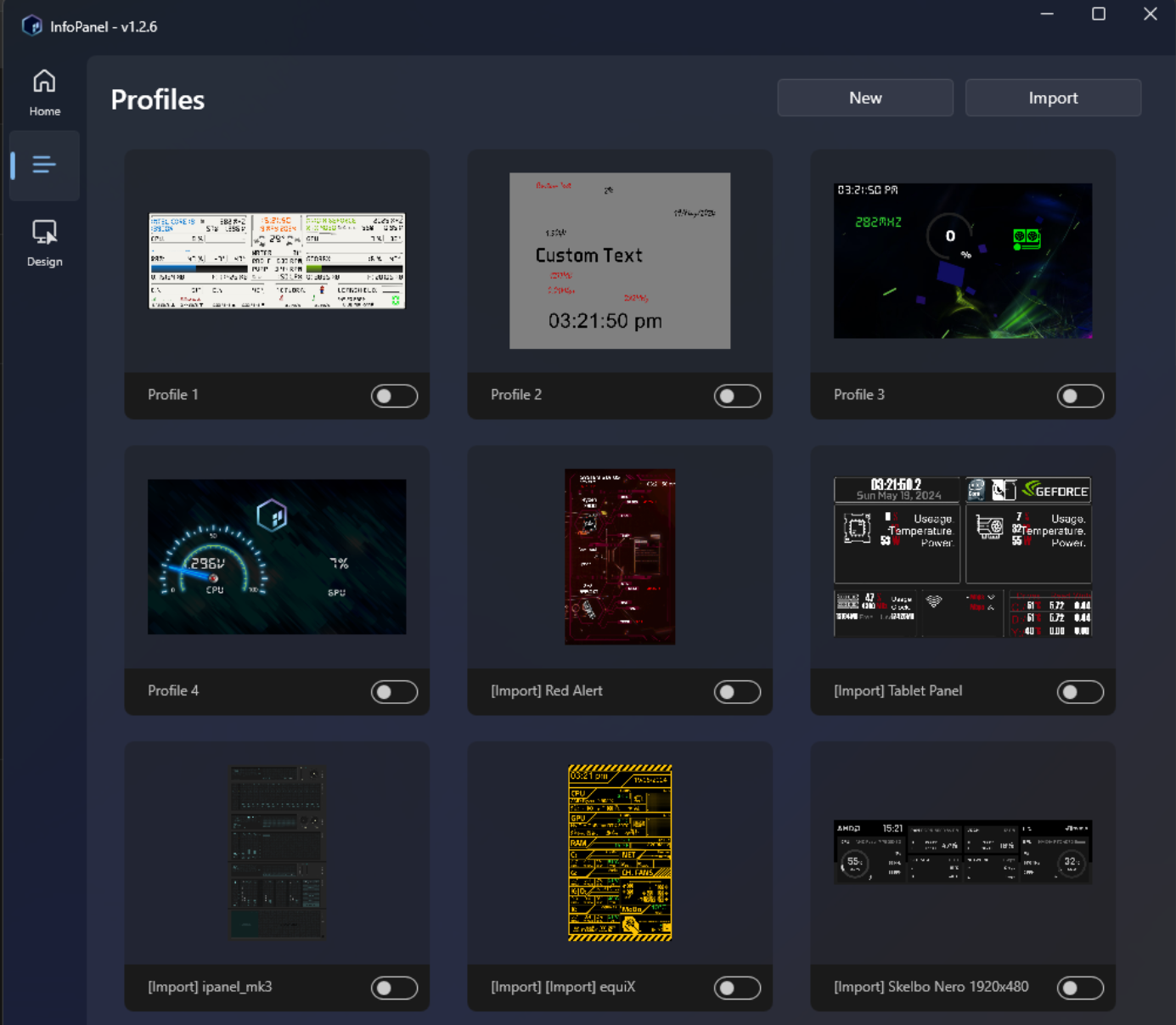Select the ipanel_mk3 thumbnail
Screen dimensions: 1176x1025
coord(277,853)
